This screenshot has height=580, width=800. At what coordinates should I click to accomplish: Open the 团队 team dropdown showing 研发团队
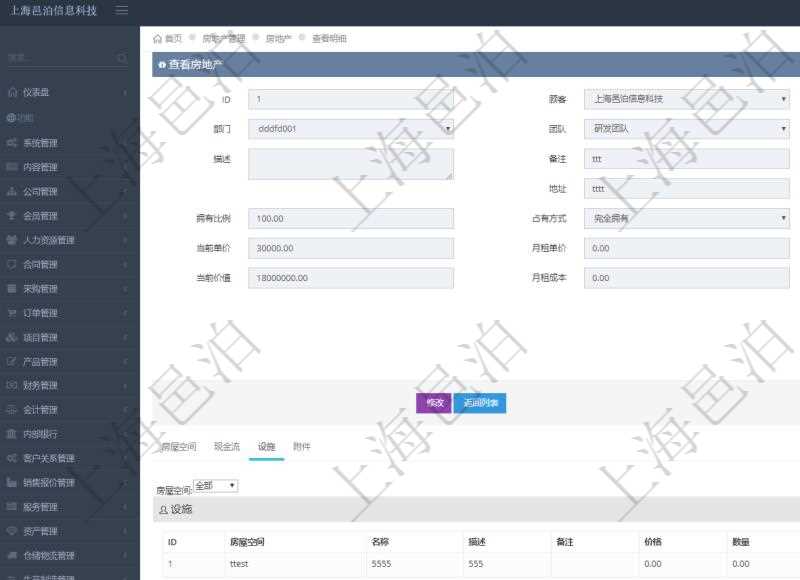tap(685, 128)
